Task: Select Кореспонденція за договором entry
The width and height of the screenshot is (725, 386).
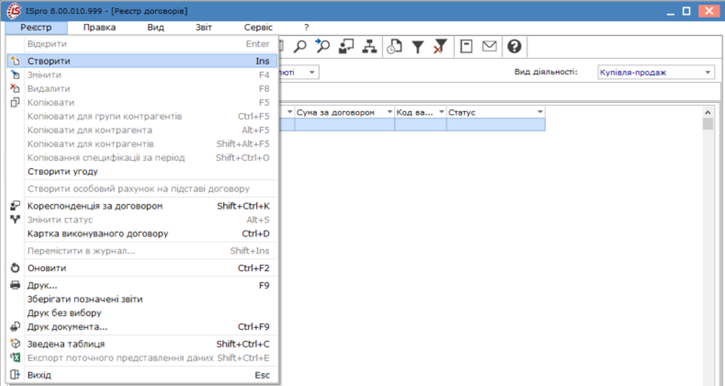Action: coord(142,206)
